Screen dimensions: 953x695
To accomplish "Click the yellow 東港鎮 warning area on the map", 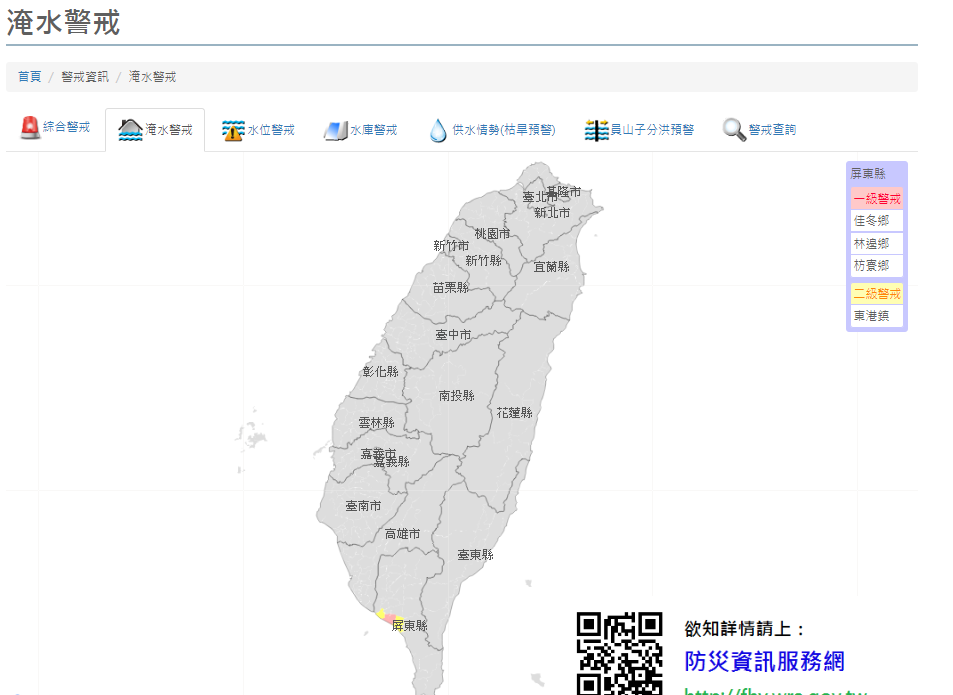I will click(x=381, y=614).
